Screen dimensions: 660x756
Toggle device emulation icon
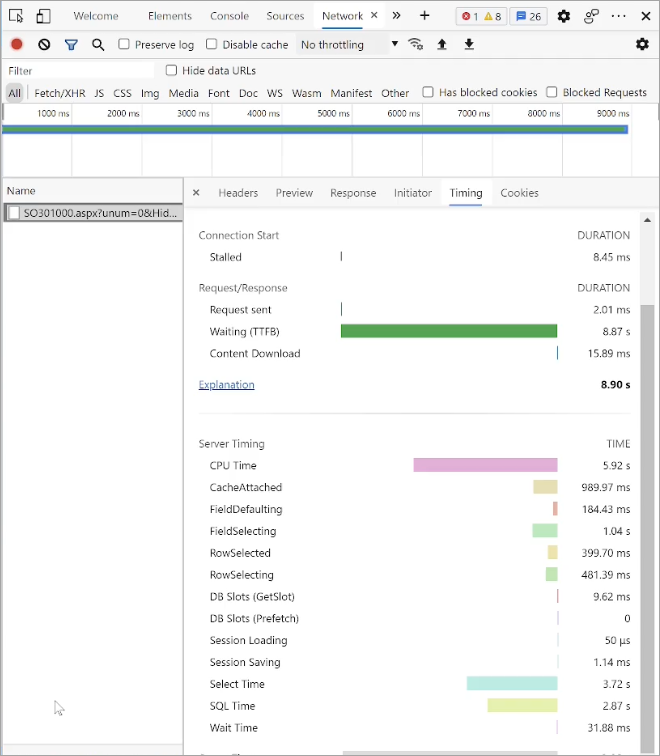point(43,16)
